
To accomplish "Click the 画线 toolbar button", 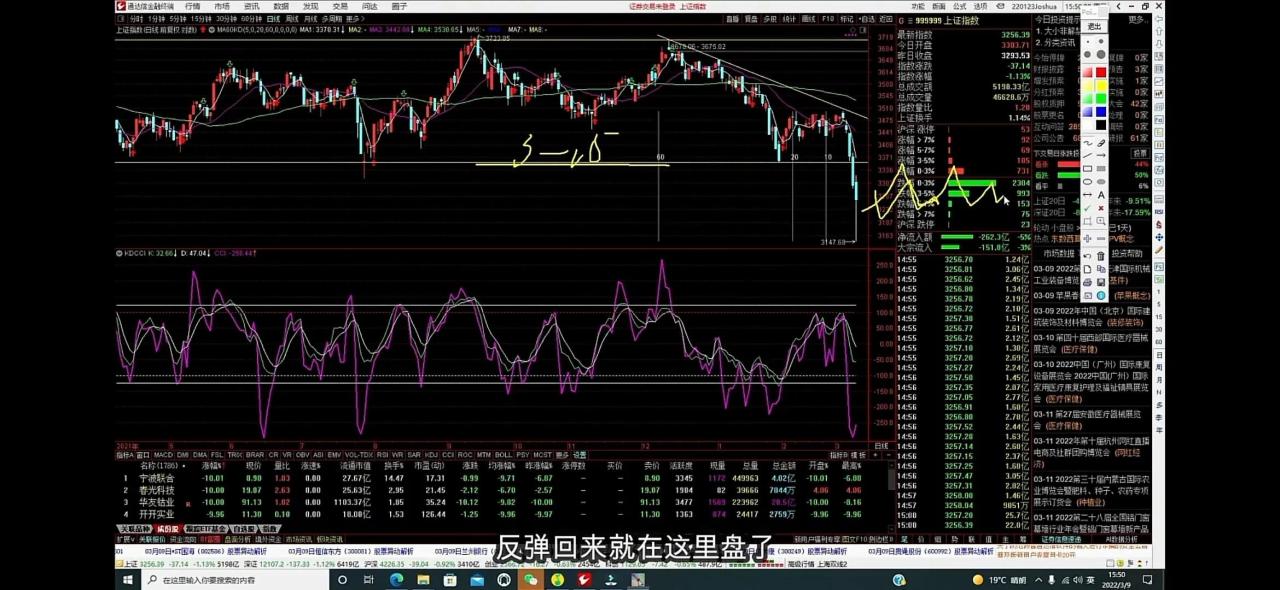I will pyautogui.click(x=808, y=19).
